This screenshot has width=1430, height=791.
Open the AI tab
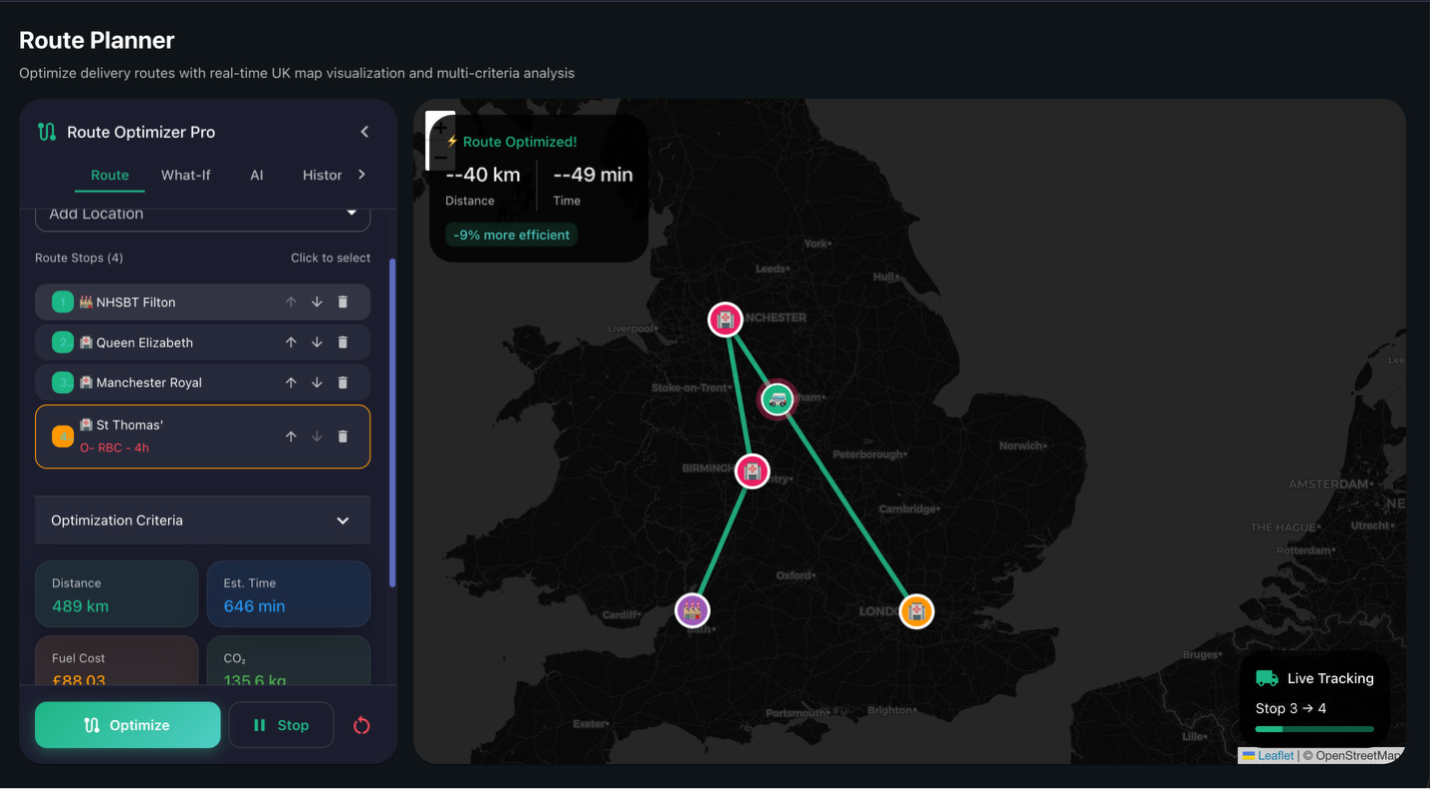[x=257, y=175]
